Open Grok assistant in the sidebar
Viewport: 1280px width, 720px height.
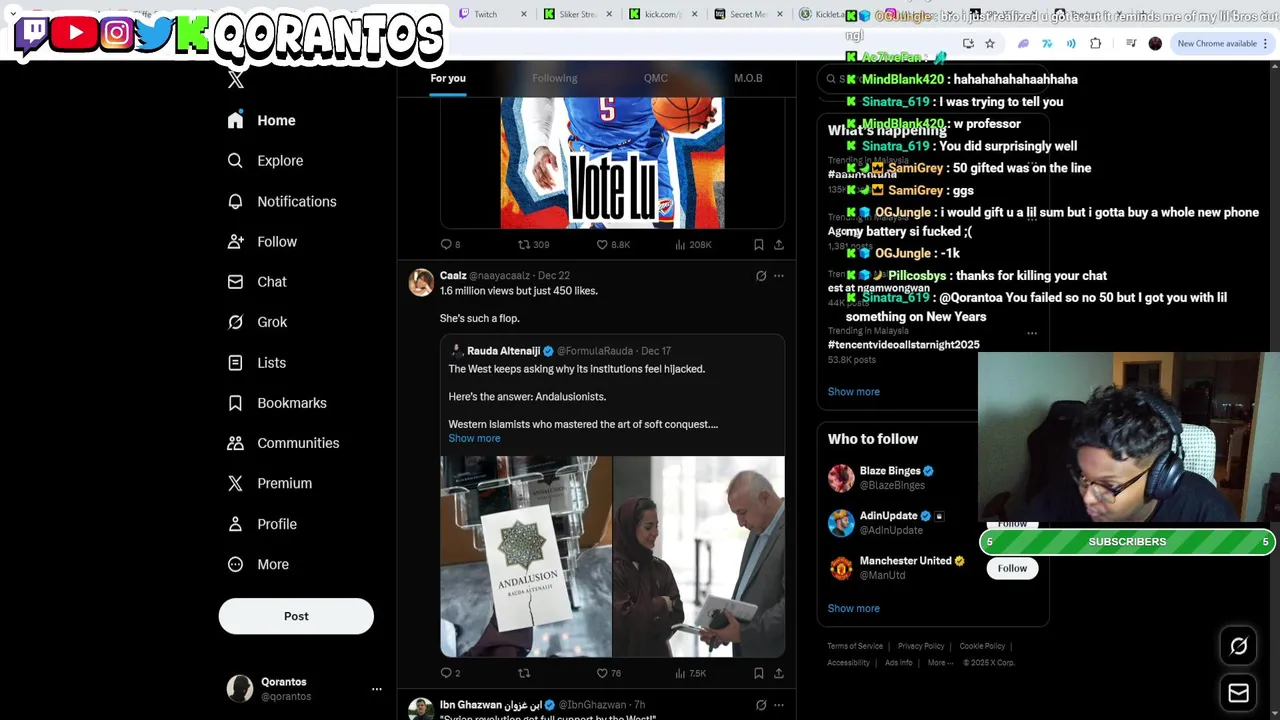[x=257, y=322]
